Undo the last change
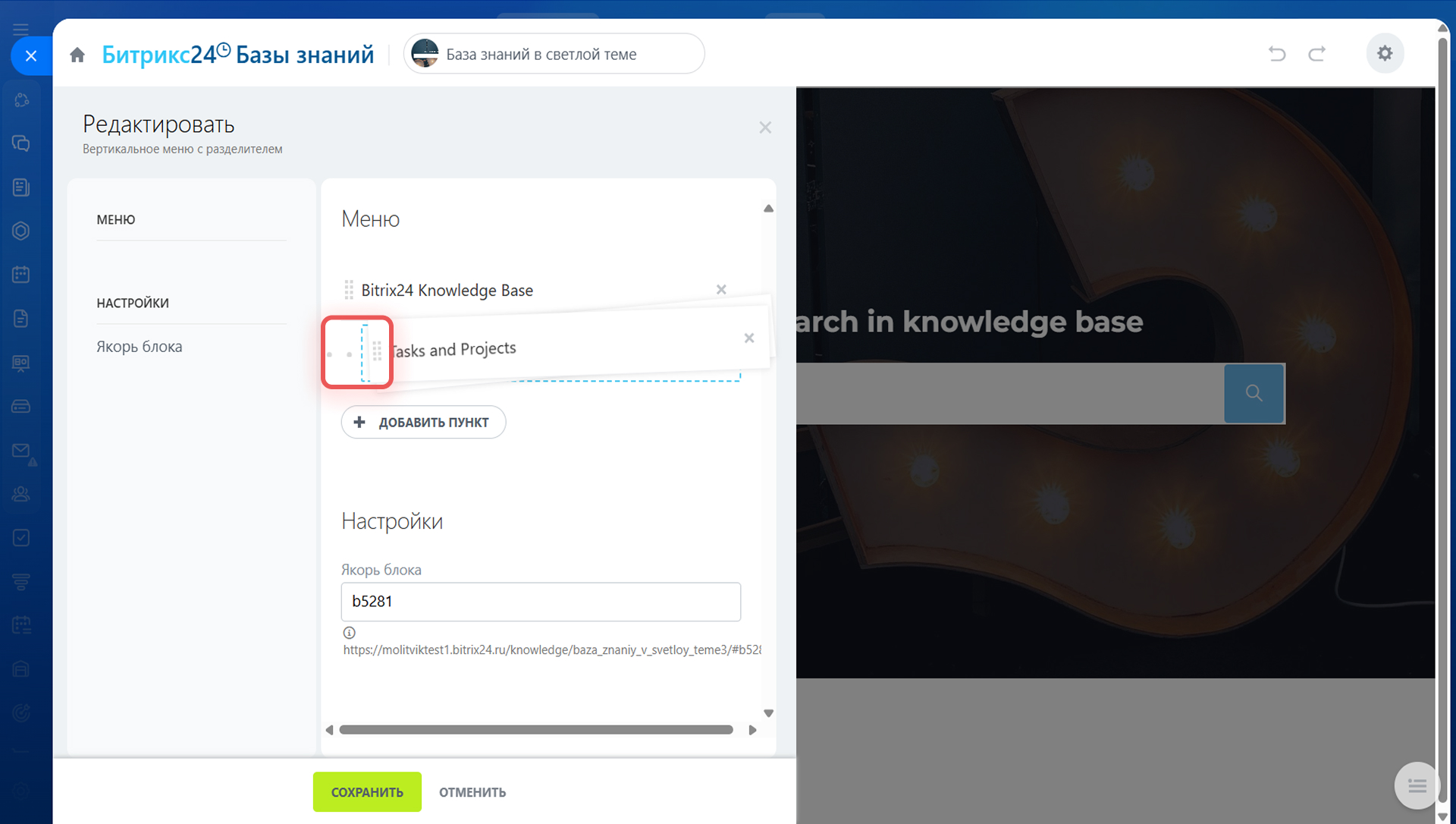The height and width of the screenshot is (824, 1456). coord(1277,54)
